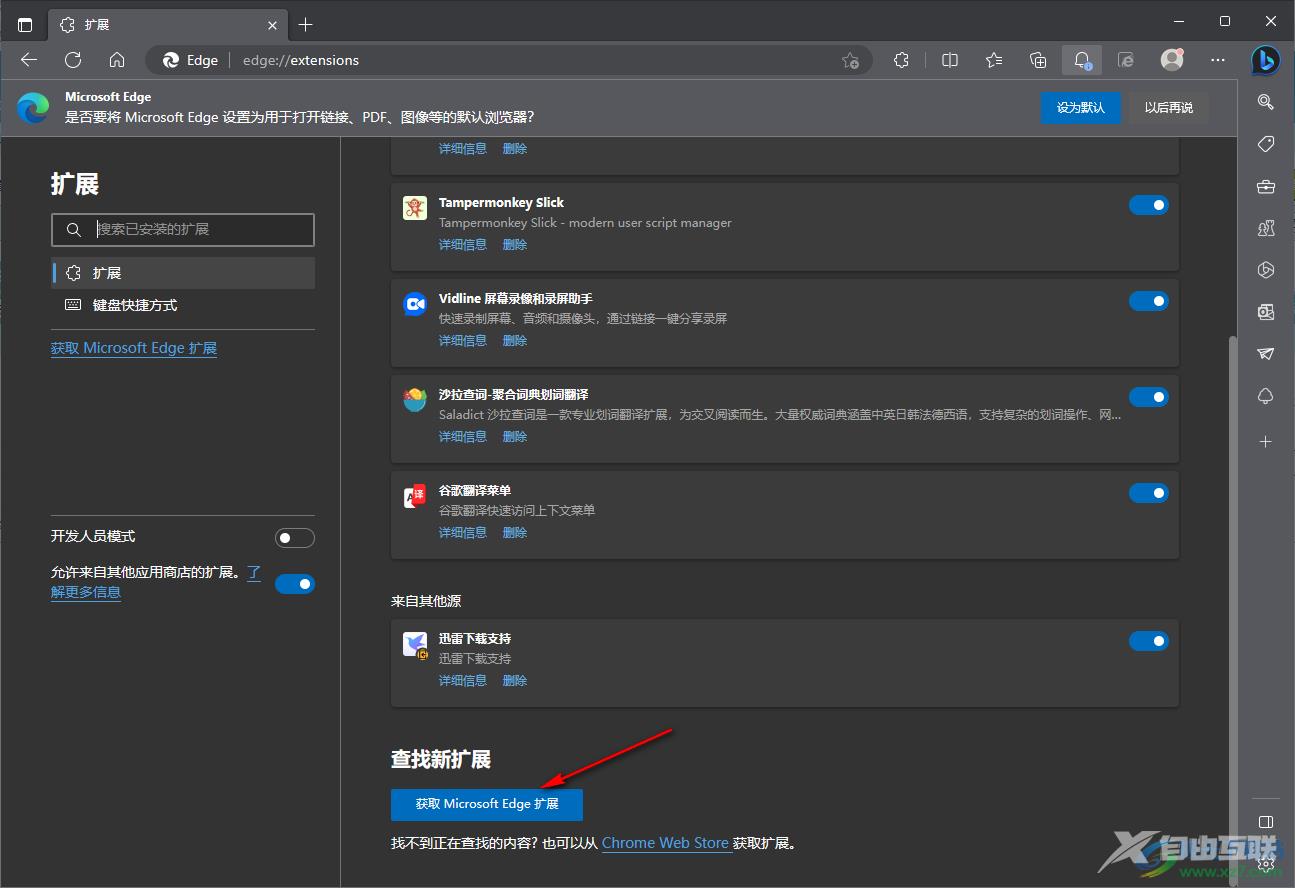Viewport: 1295px width, 888px height.
Task: Disable the Tampermonkey Slick extension toggle
Action: [x=1149, y=205]
